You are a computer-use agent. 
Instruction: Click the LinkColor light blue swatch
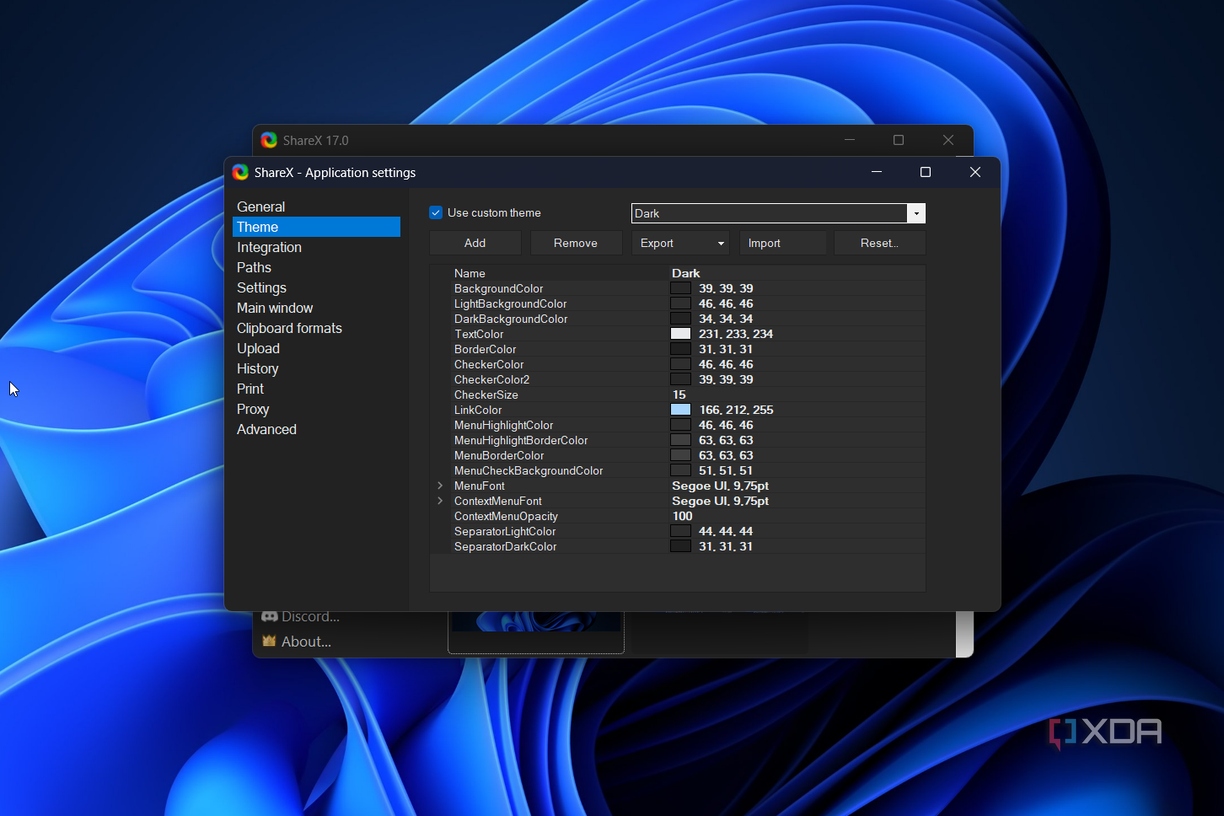681,410
